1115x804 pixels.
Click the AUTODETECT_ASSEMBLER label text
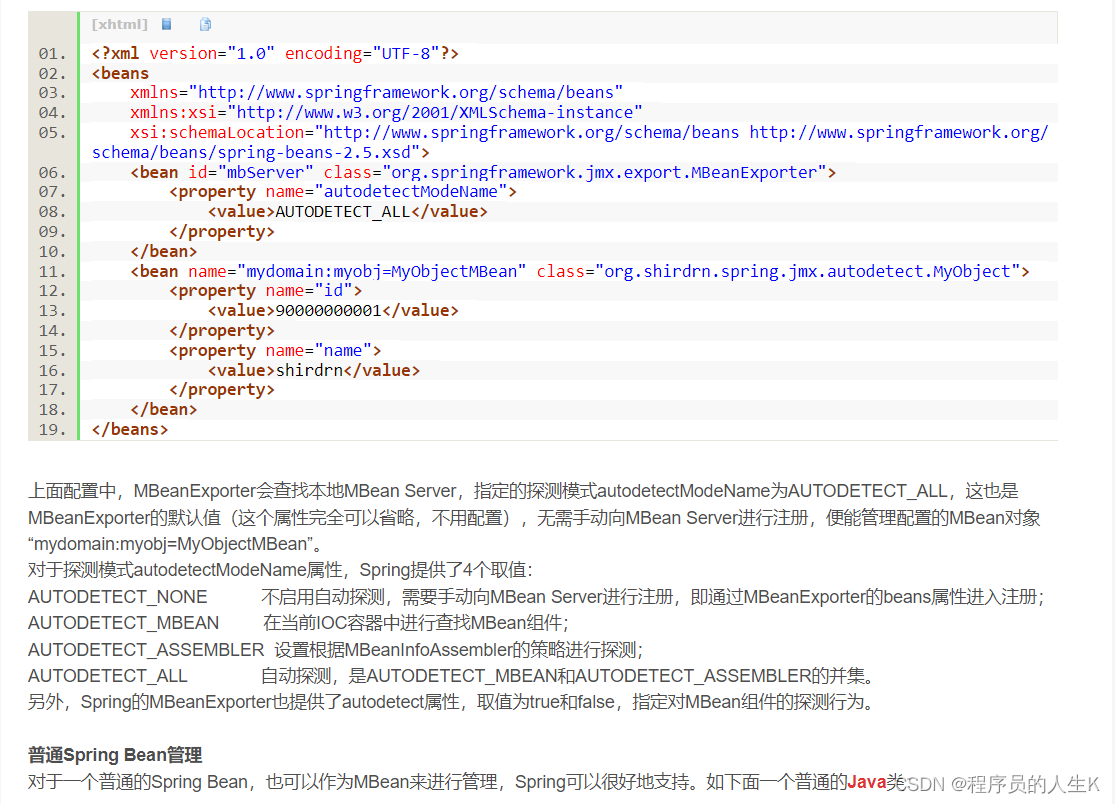[145, 649]
